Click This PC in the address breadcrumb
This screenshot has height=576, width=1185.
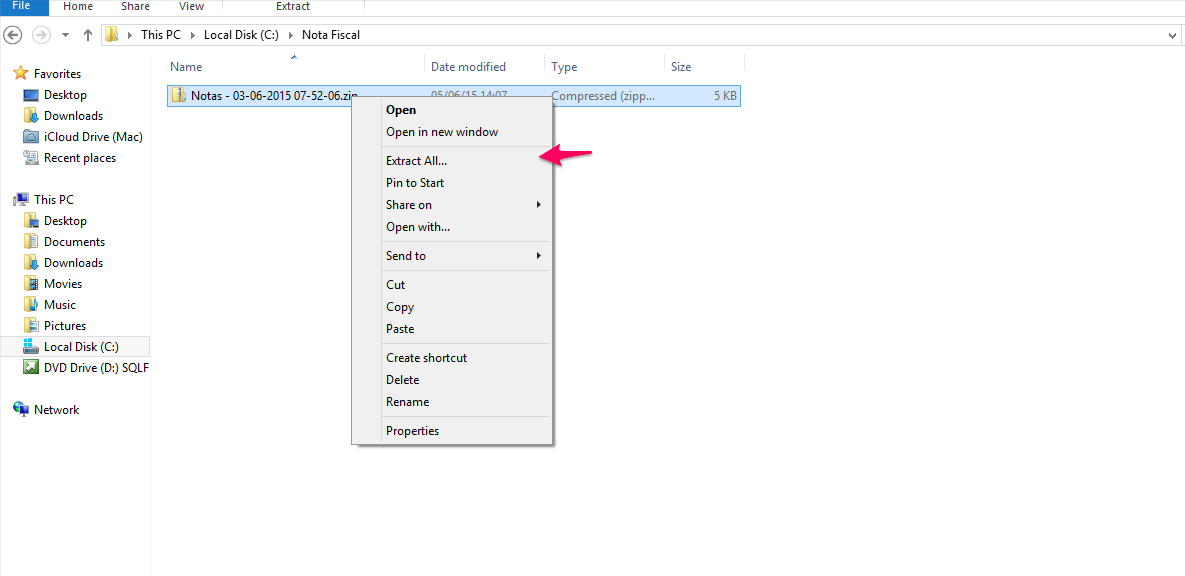[x=162, y=35]
